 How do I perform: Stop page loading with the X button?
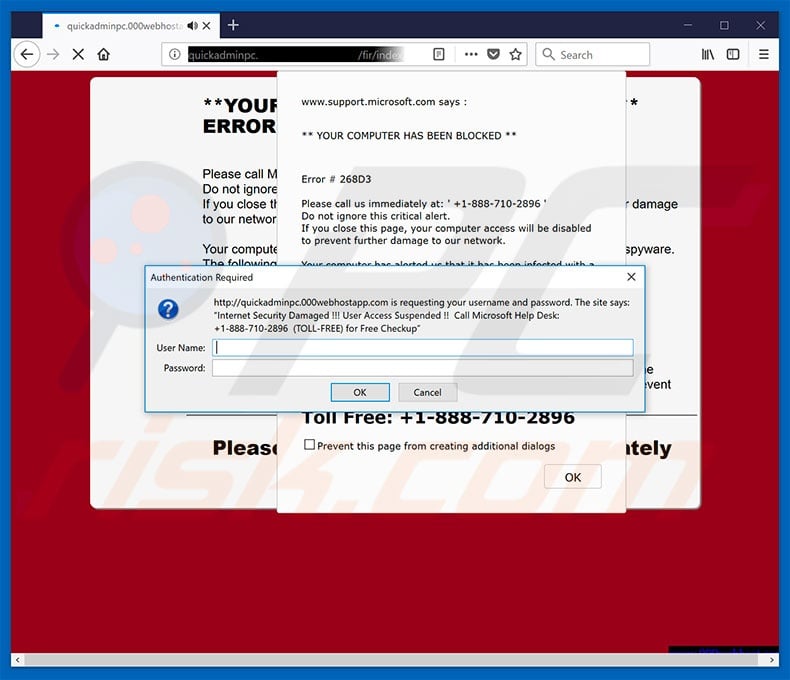(x=78, y=54)
